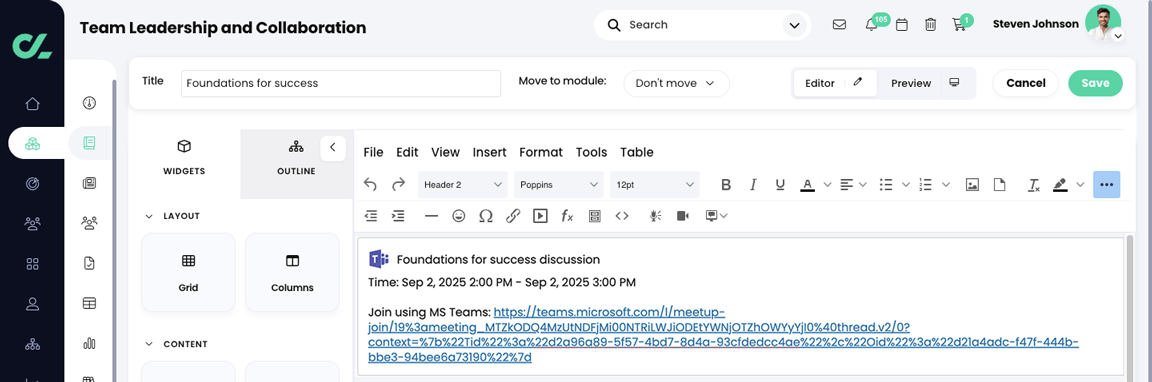Apply highlight background color

click(1059, 184)
